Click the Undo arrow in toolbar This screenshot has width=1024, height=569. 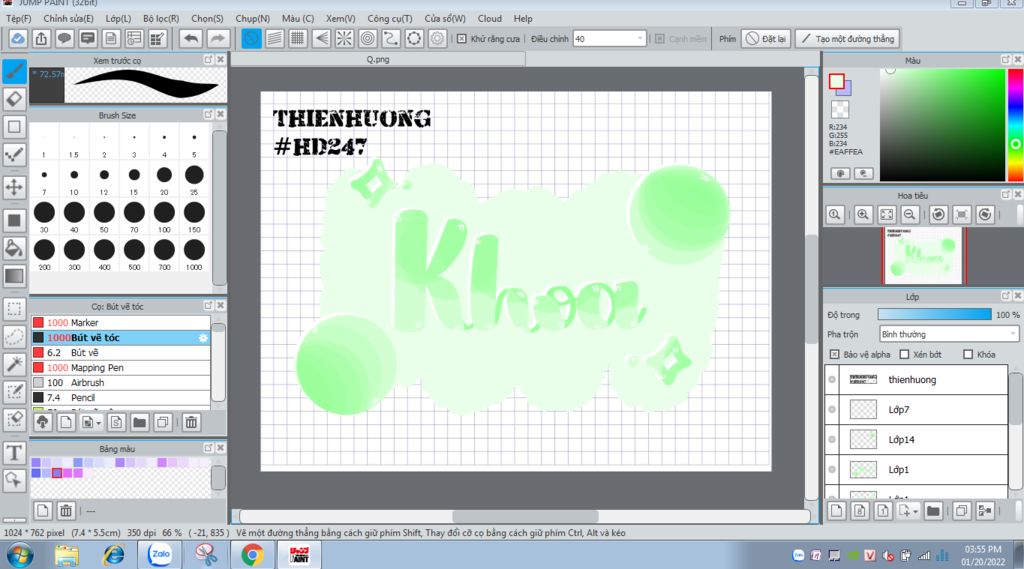(x=191, y=39)
